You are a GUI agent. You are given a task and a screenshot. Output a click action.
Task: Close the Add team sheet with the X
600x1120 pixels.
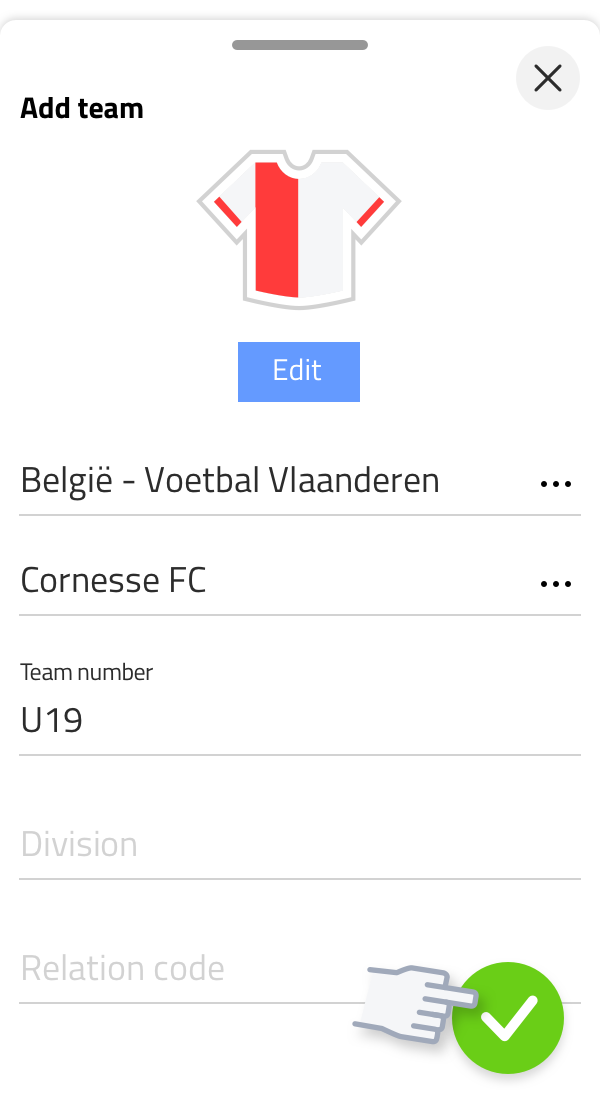548,78
